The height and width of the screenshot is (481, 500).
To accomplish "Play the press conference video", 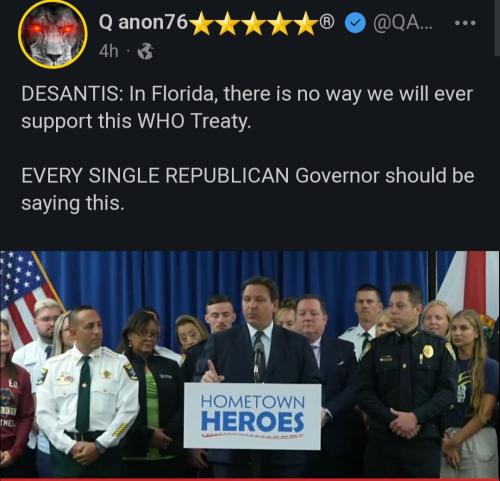I will pos(250,365).
